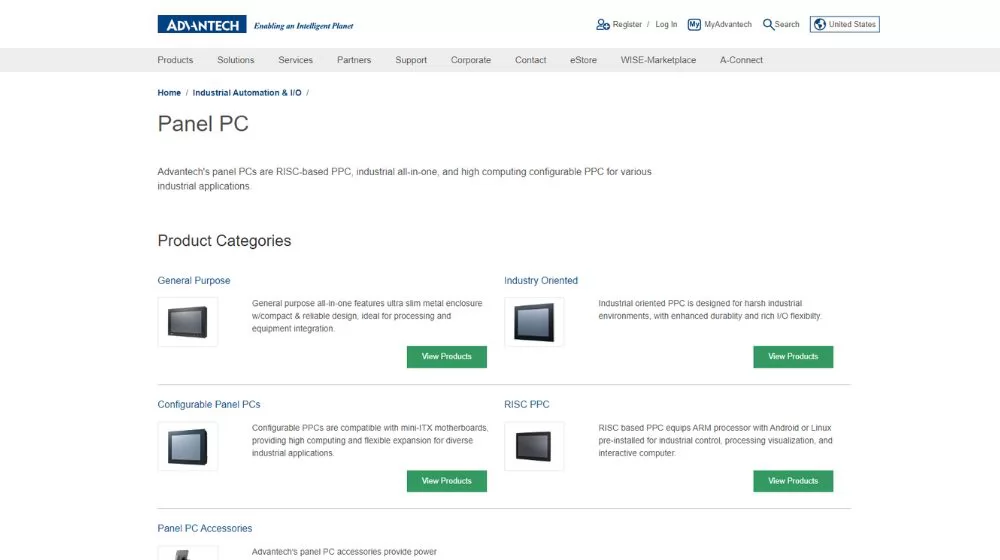Click the globe icon for region
The height and width of the screenshot is (560, 1000).
[820, 24]
